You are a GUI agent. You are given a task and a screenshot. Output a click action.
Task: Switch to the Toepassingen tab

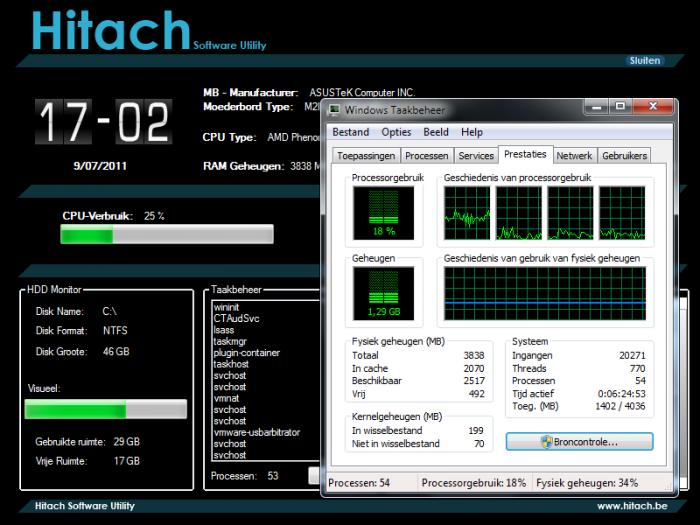click(366, 156)
